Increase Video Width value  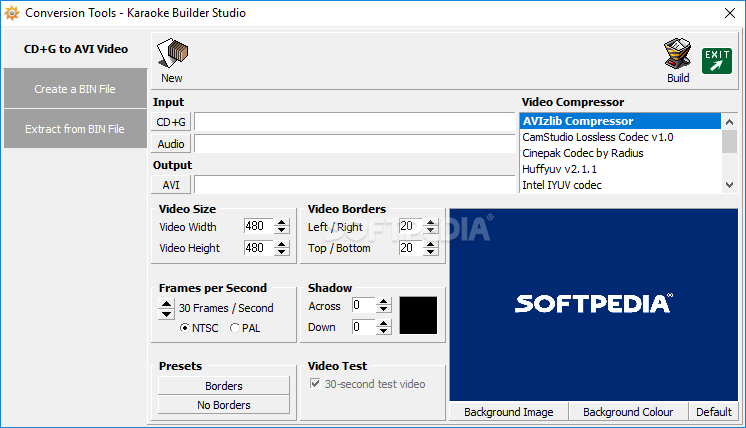click(282, 222)
